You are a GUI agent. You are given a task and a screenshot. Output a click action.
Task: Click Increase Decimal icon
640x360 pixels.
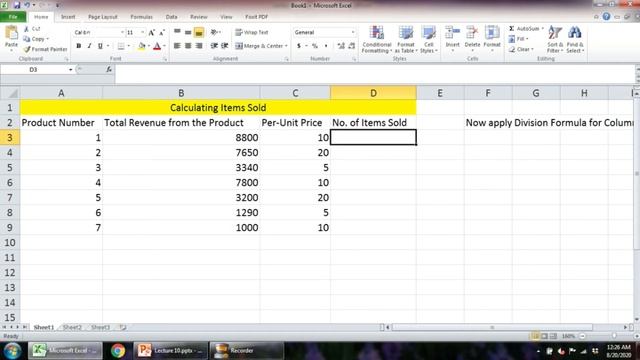point(341,46)
